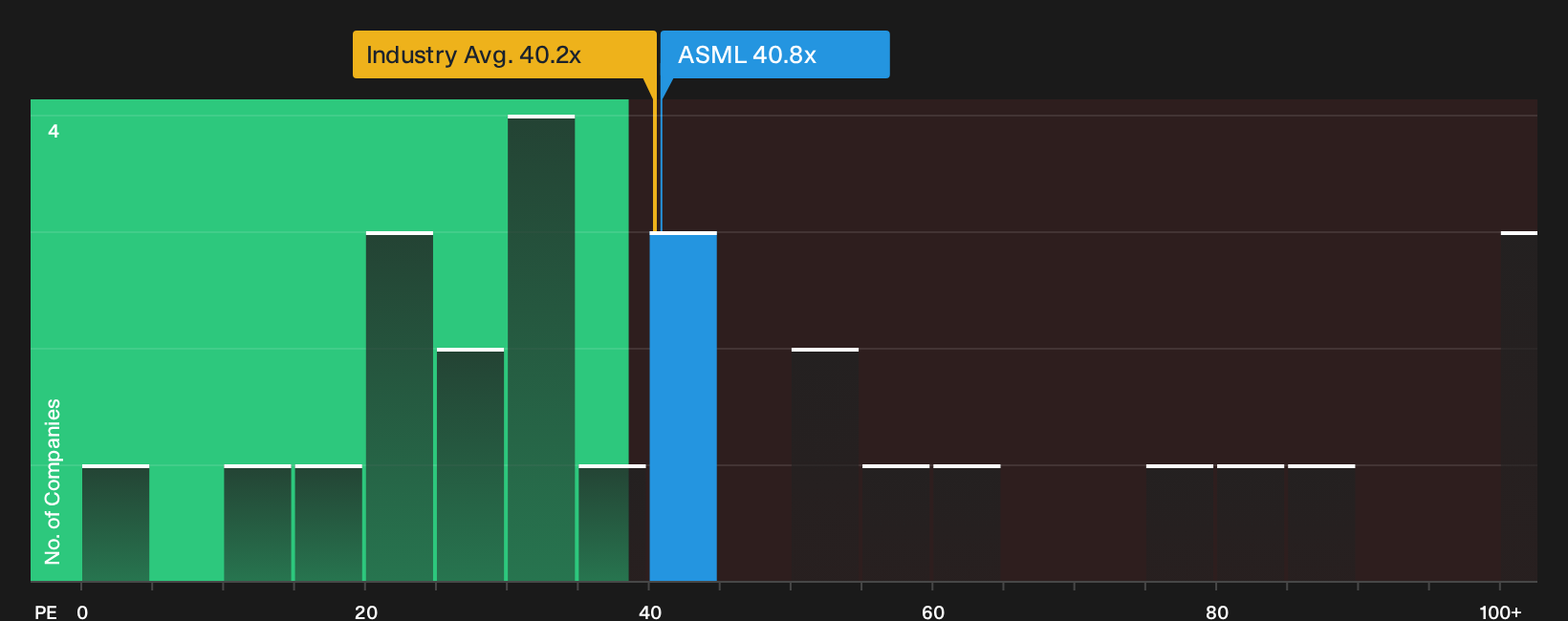The width and height of the screenshot is (1568, 621).
Task: Click the '80' axis tick label
Action: (1217, 612)
